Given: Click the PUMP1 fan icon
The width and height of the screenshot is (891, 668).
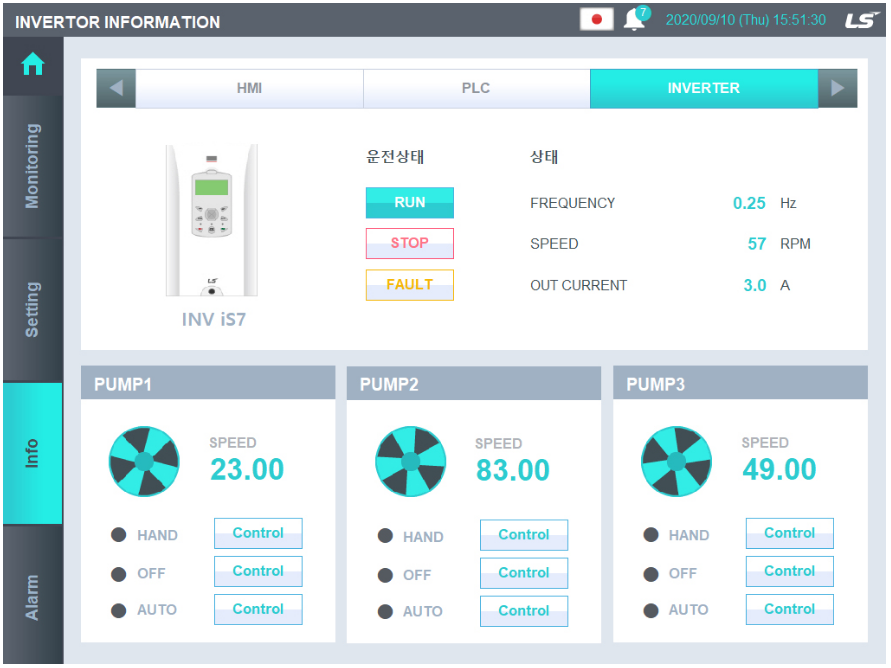Looking at the screenshot, I should pos(144,461).
